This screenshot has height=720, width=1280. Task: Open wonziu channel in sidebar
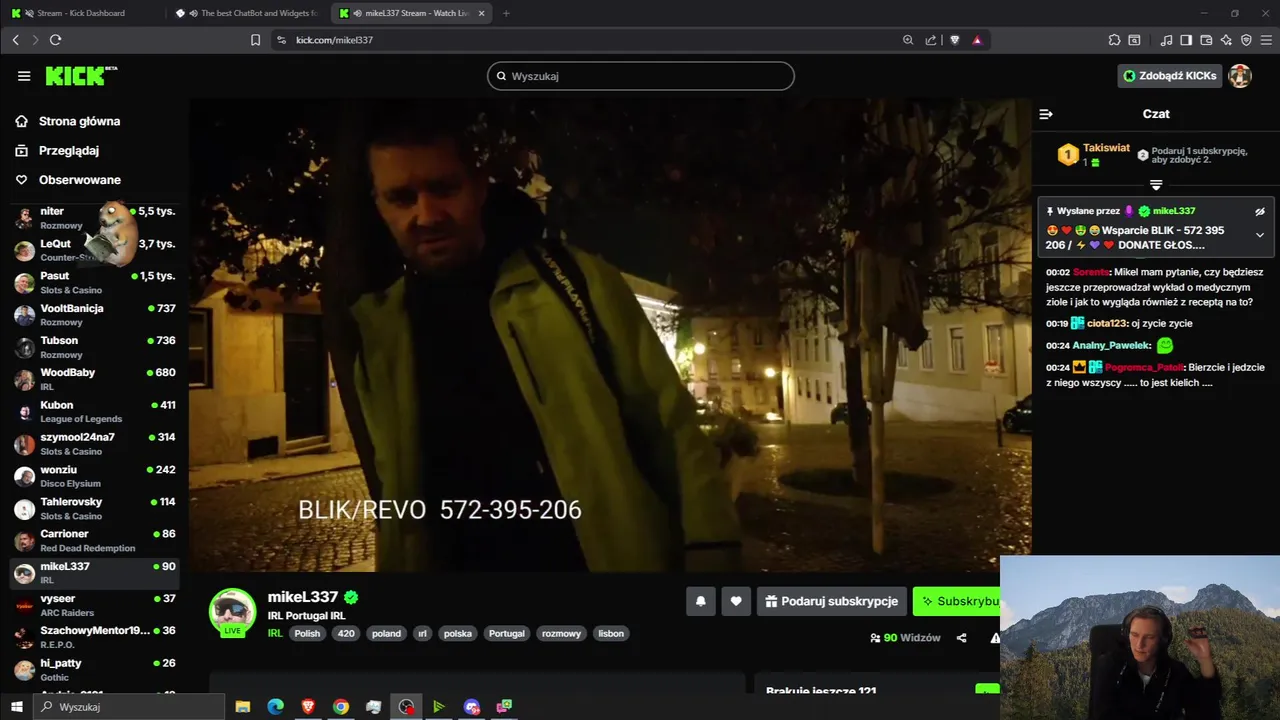pyautogui.click(x=95, y=476)
